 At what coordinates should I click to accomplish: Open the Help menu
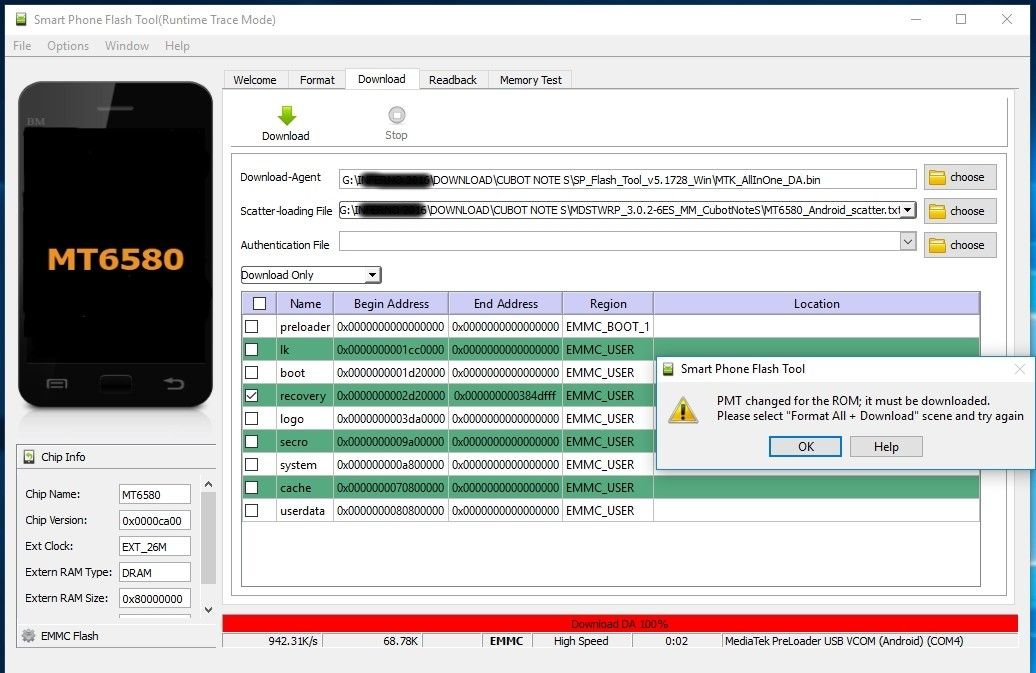(177, 46)
